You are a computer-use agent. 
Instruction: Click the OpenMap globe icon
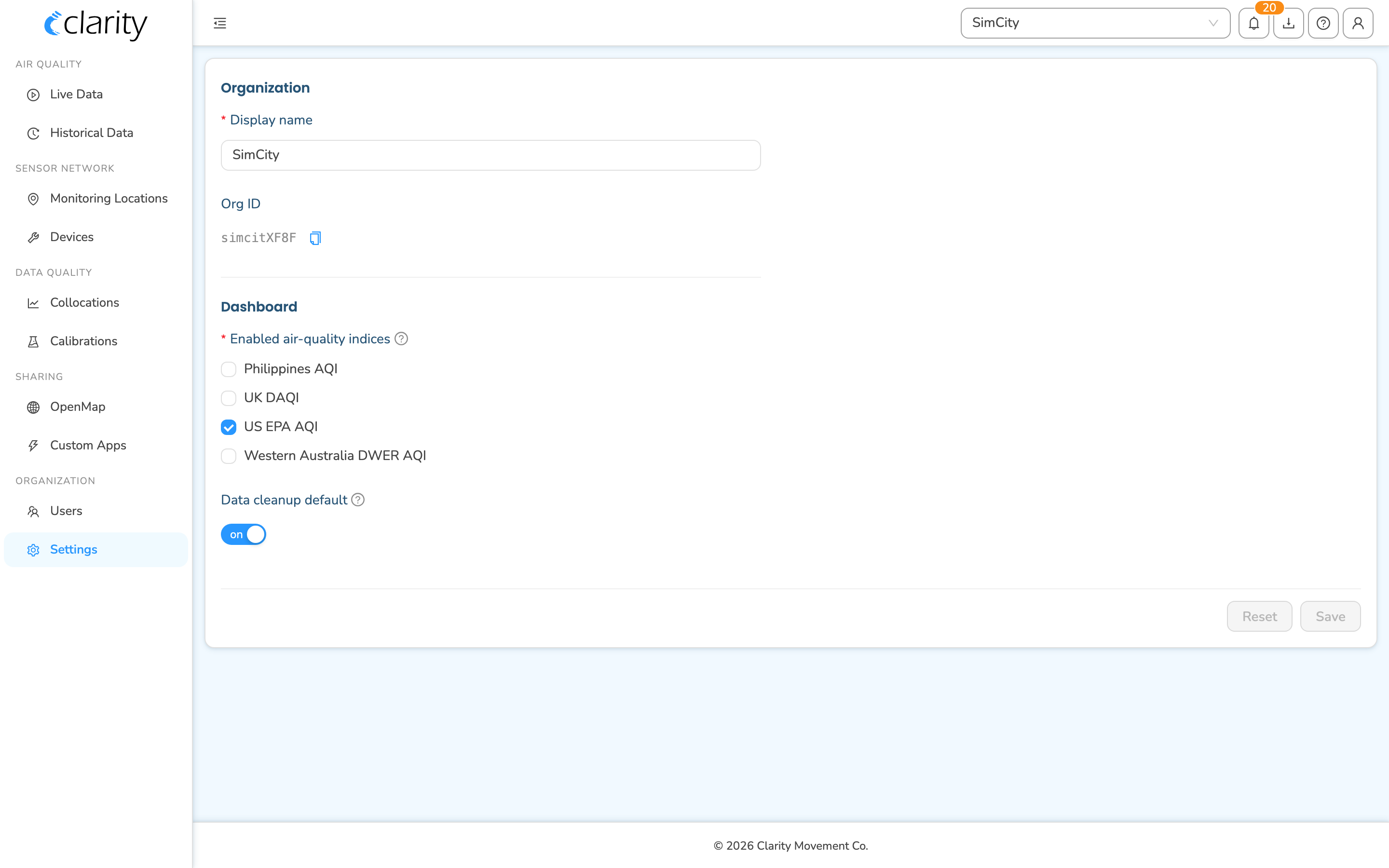point(33,407)
